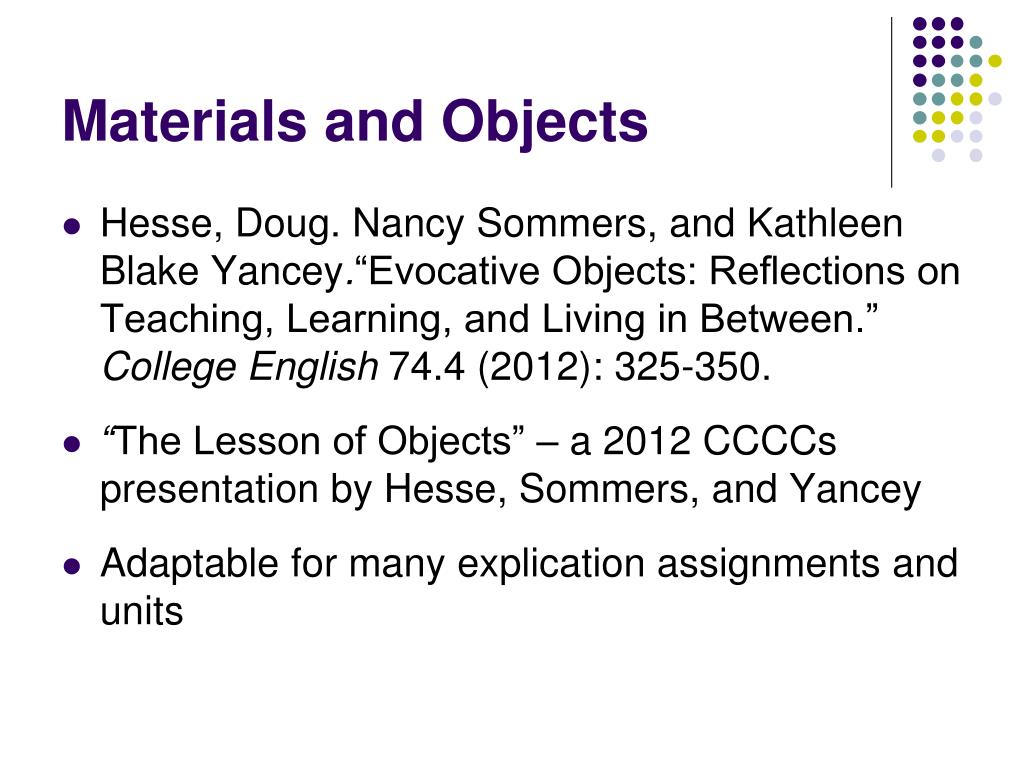
Task: Click the third purple bullet point
Action: tap(72, 566)
